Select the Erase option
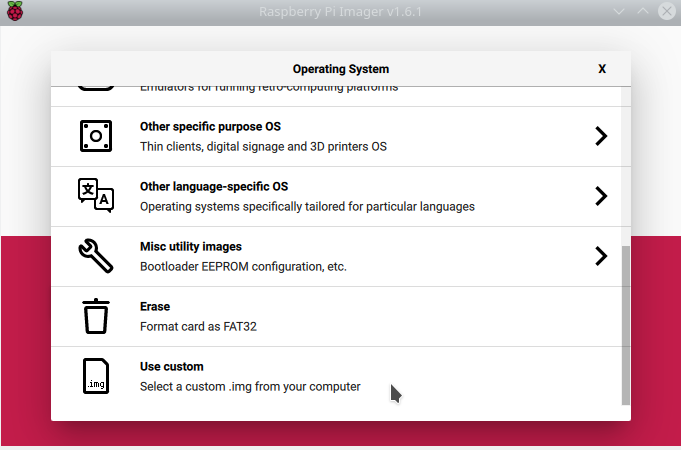The width and height of the screenshot is (681, 450). click(336, 317)
